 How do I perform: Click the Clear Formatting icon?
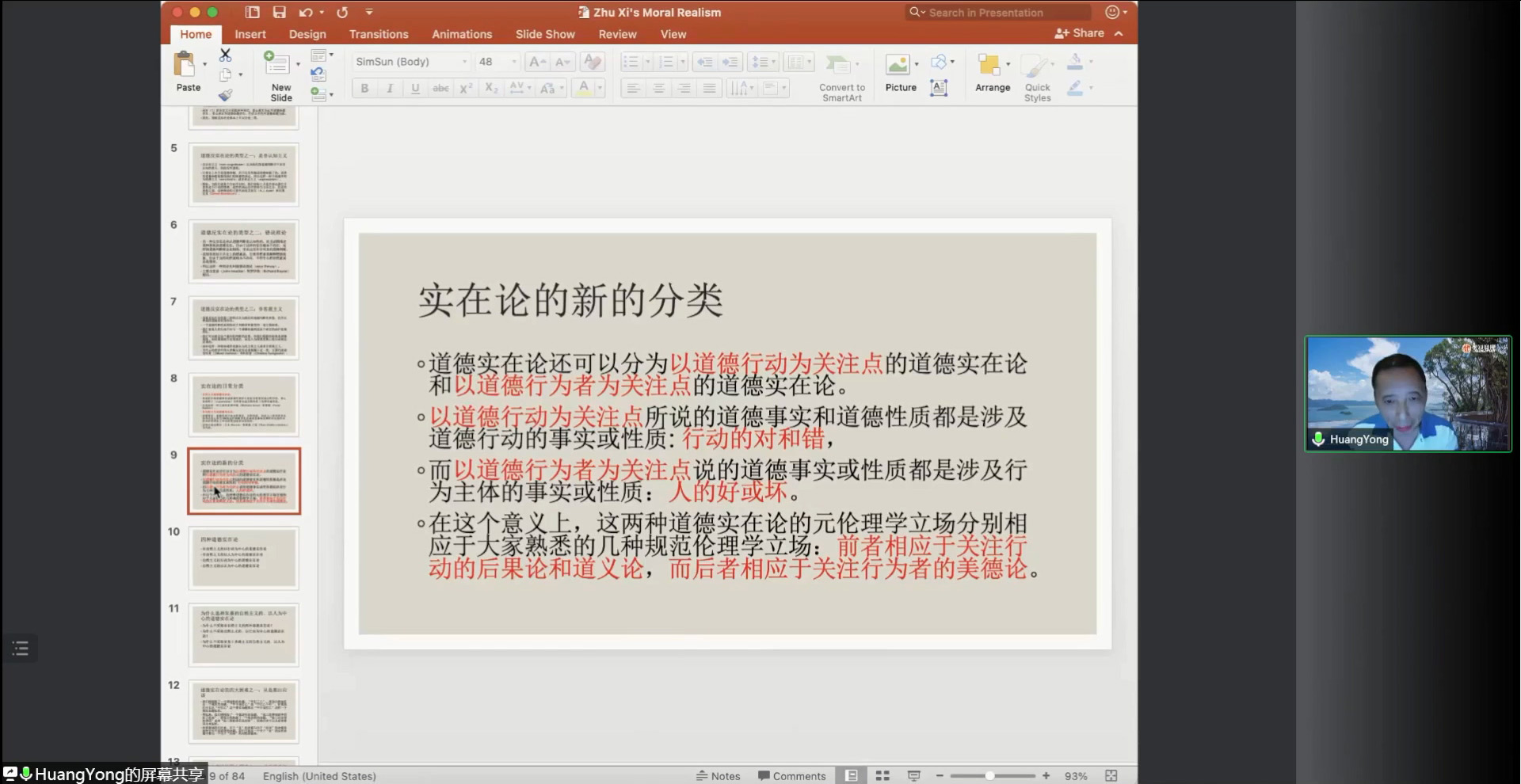point(592,62)
